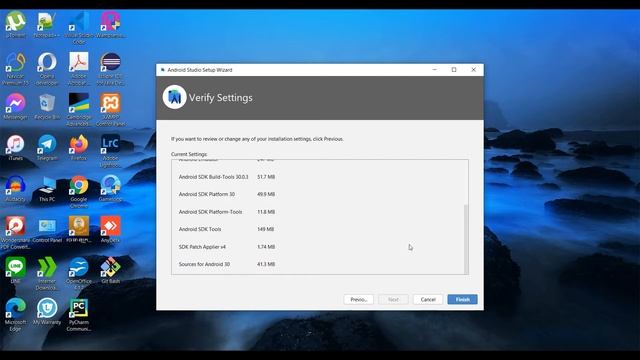Open Eclipse IDE desktop shortcut

coord(111,69)
